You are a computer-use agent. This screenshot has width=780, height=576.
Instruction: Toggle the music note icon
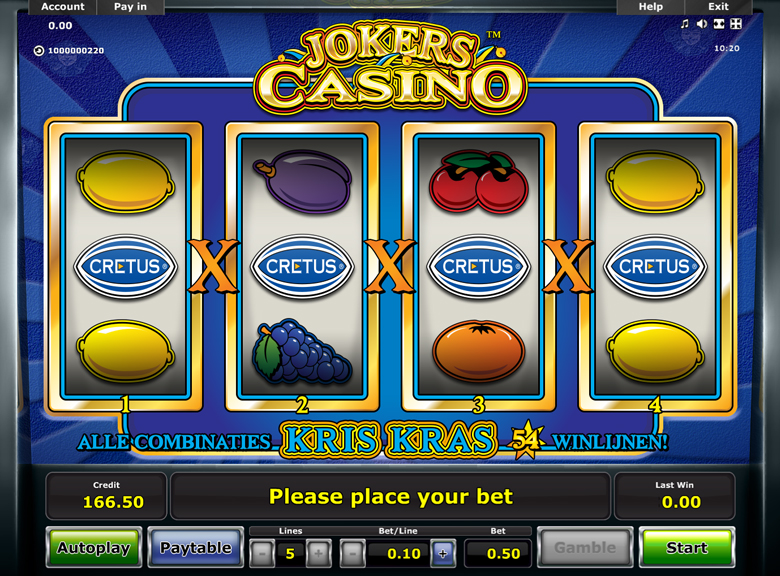(685, 24)
